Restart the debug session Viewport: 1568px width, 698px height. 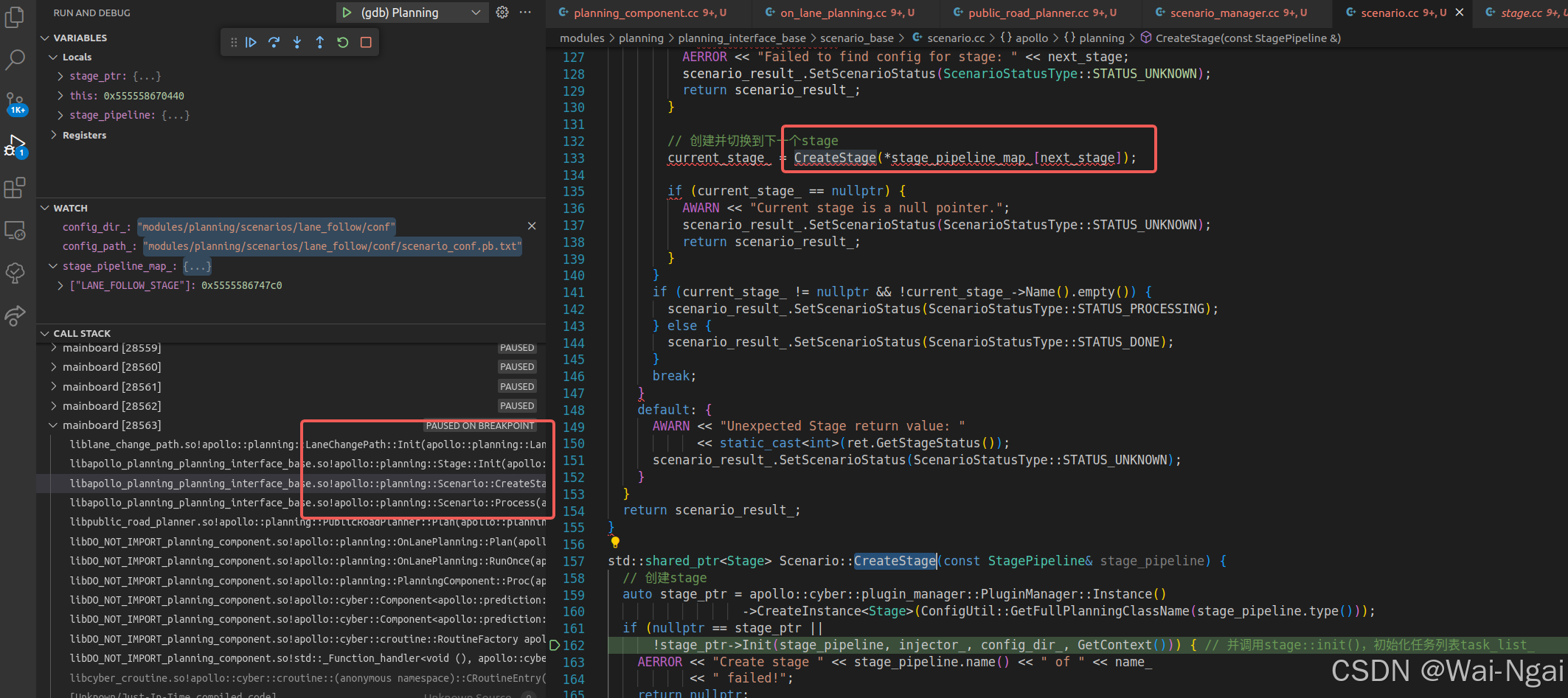coord(342,42)
